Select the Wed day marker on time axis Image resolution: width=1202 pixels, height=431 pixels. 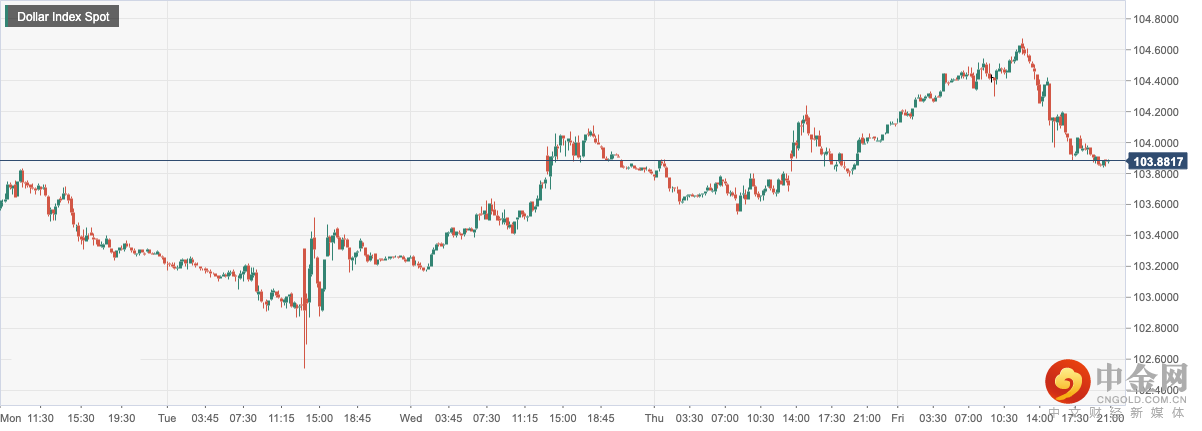pyautogui.click(x=410, y=417)
